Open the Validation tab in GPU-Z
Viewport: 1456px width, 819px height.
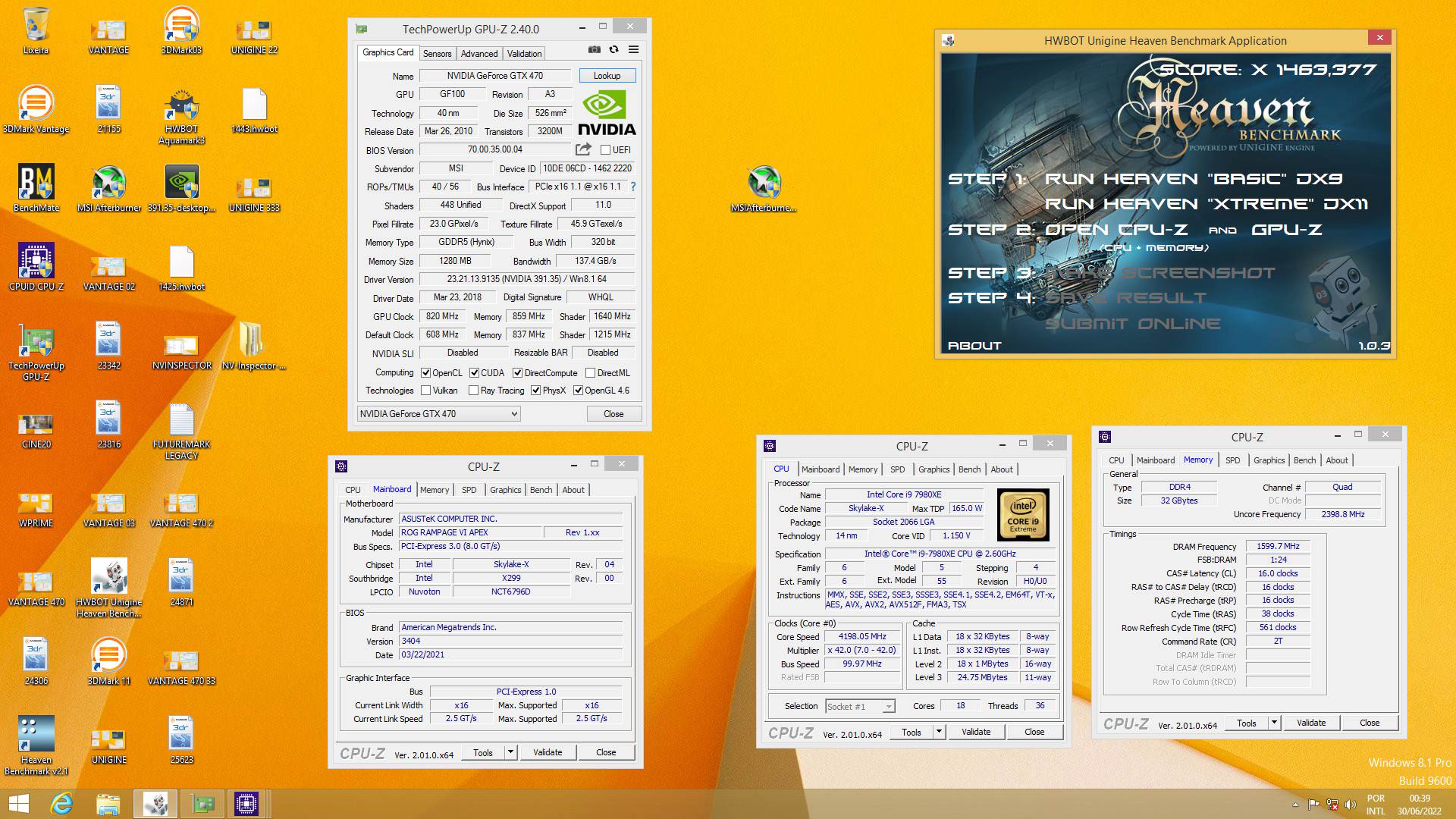524,53
